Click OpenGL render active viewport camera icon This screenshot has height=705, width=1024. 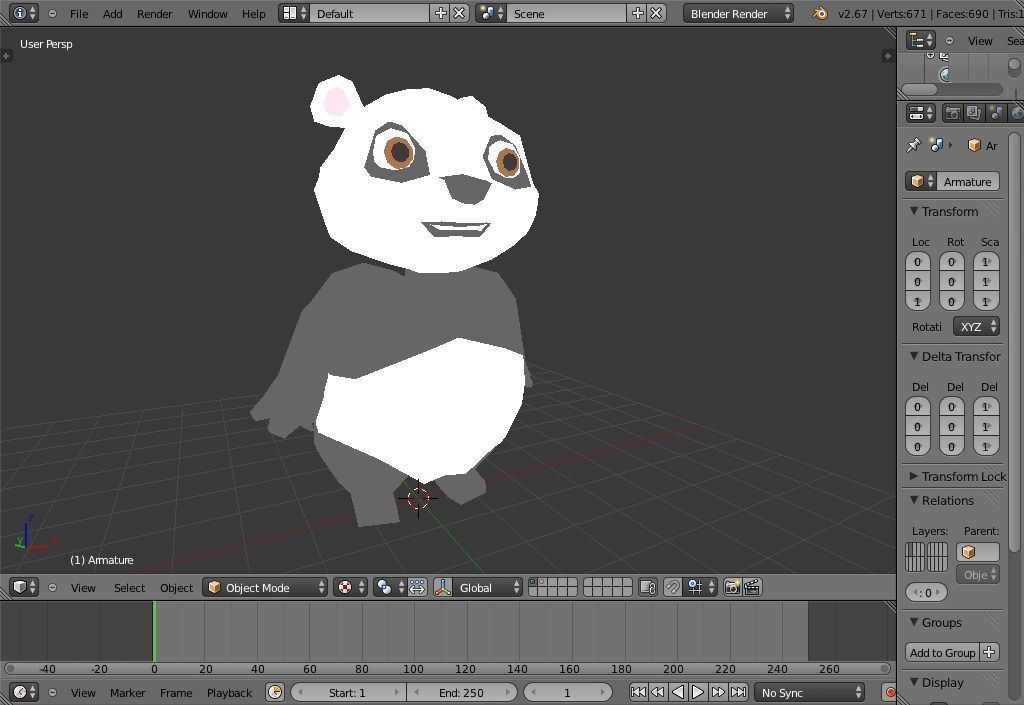pos(732,588)
